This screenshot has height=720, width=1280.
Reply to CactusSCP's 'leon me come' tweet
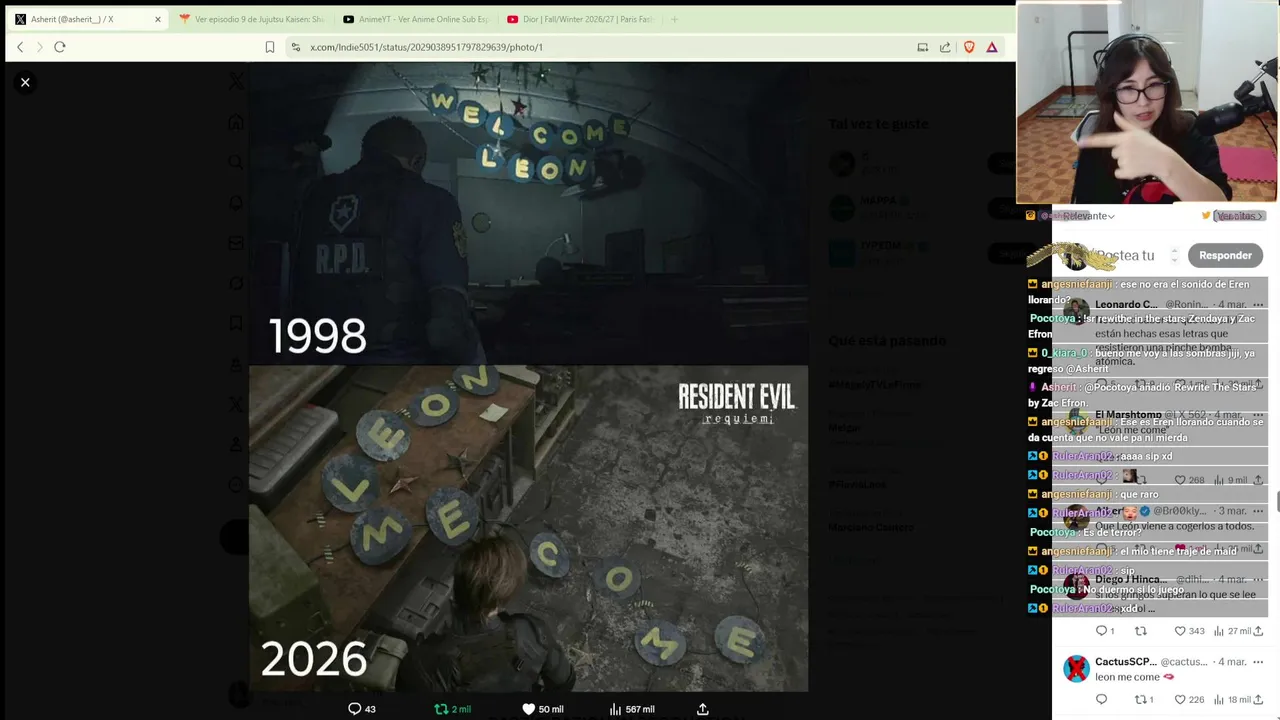click(x=1102, y=700)
